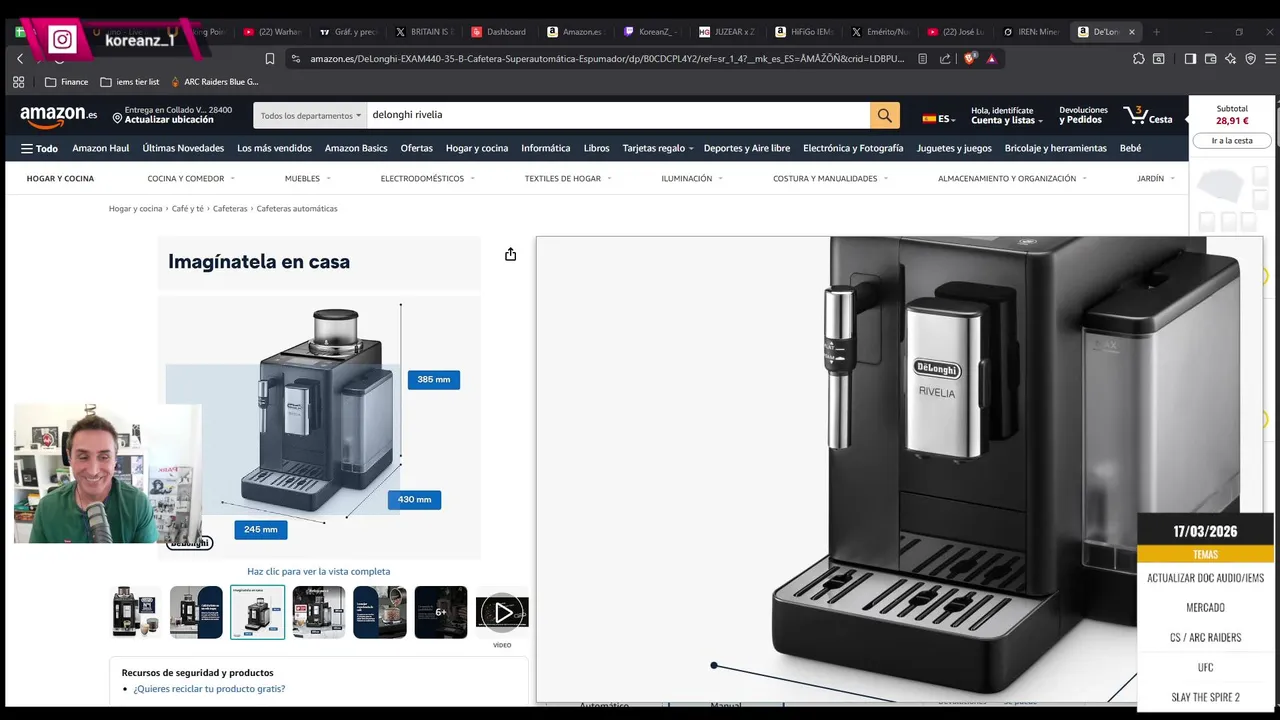Switch to JUZEAR x Z tab
Image resolution: width=1280 pixels, height=720 pixels.
[727, 32]
